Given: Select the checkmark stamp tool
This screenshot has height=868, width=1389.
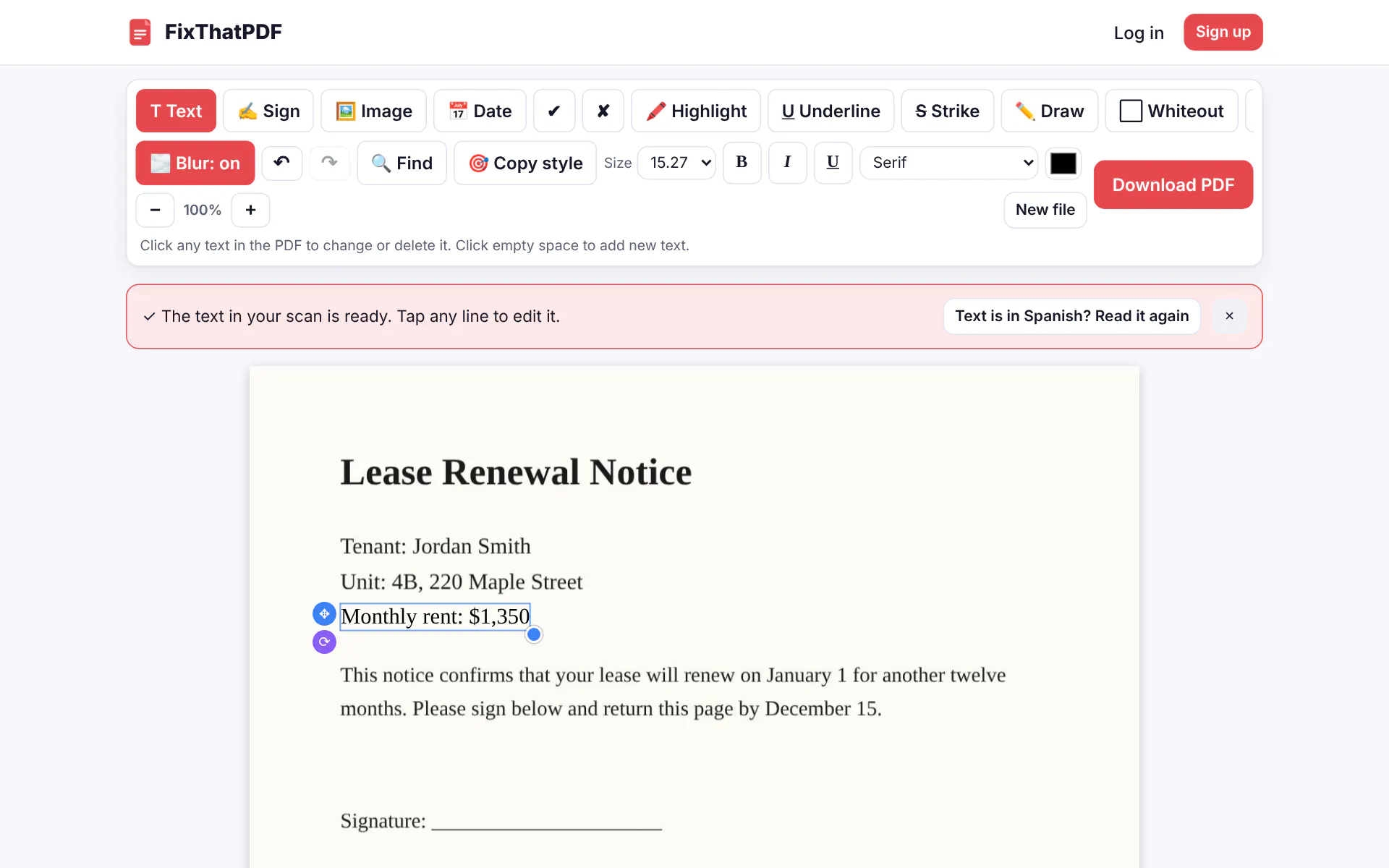Looking at the screenshot, I should [554, 111].
